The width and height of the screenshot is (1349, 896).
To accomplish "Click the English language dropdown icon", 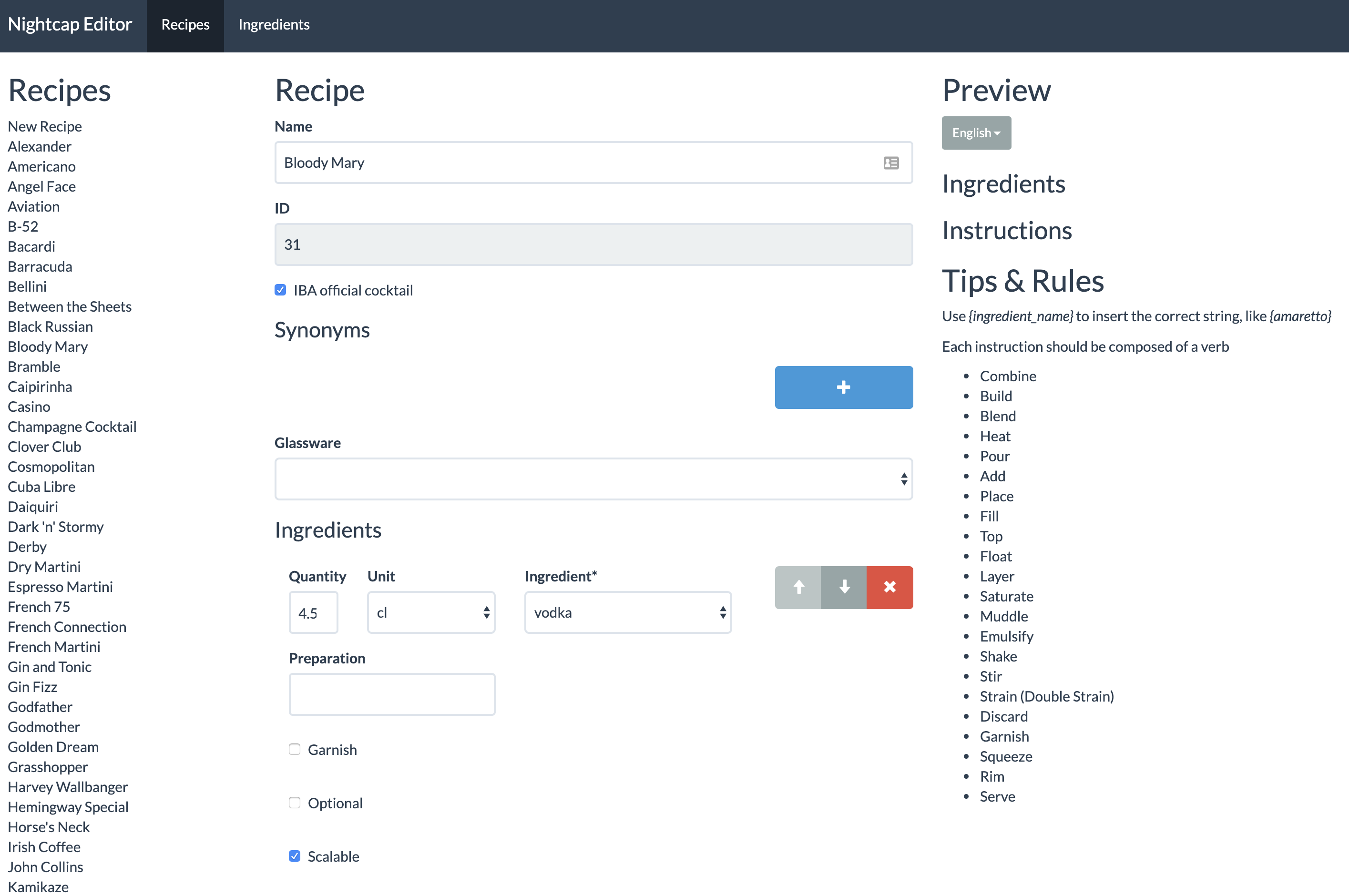I will (x=998, y=132).
